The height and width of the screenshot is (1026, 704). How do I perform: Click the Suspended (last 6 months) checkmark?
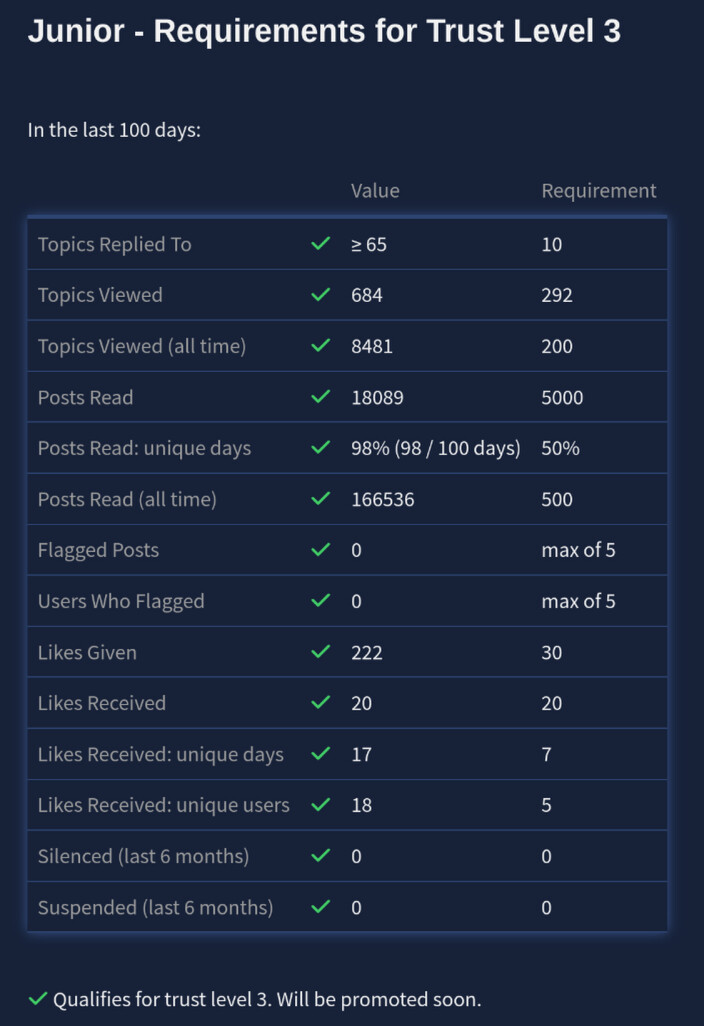point(320,907)
